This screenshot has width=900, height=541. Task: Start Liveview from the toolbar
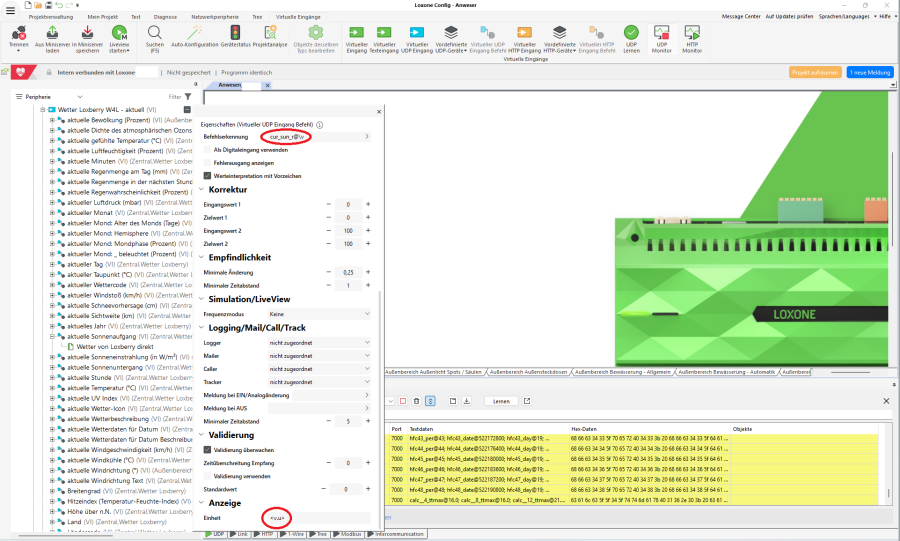coord(119,33)
